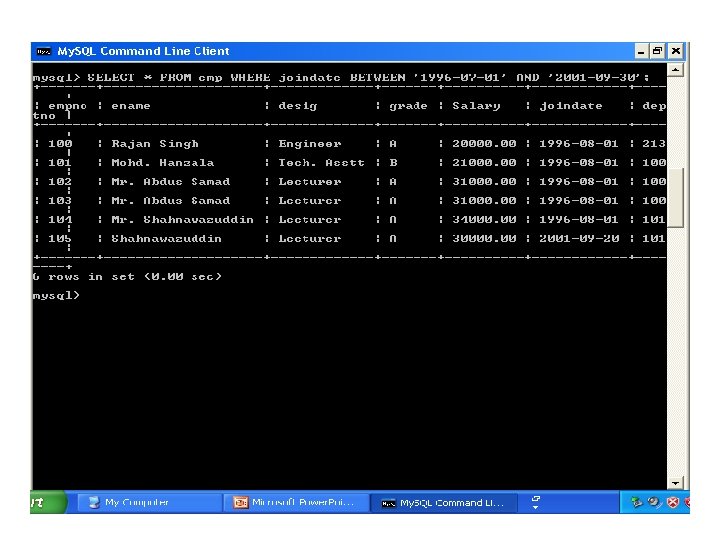The height and width of the screenshot is (540, 720).
Task: Click the 'Rajan Singh' name cell
Action: pos(155,144)
